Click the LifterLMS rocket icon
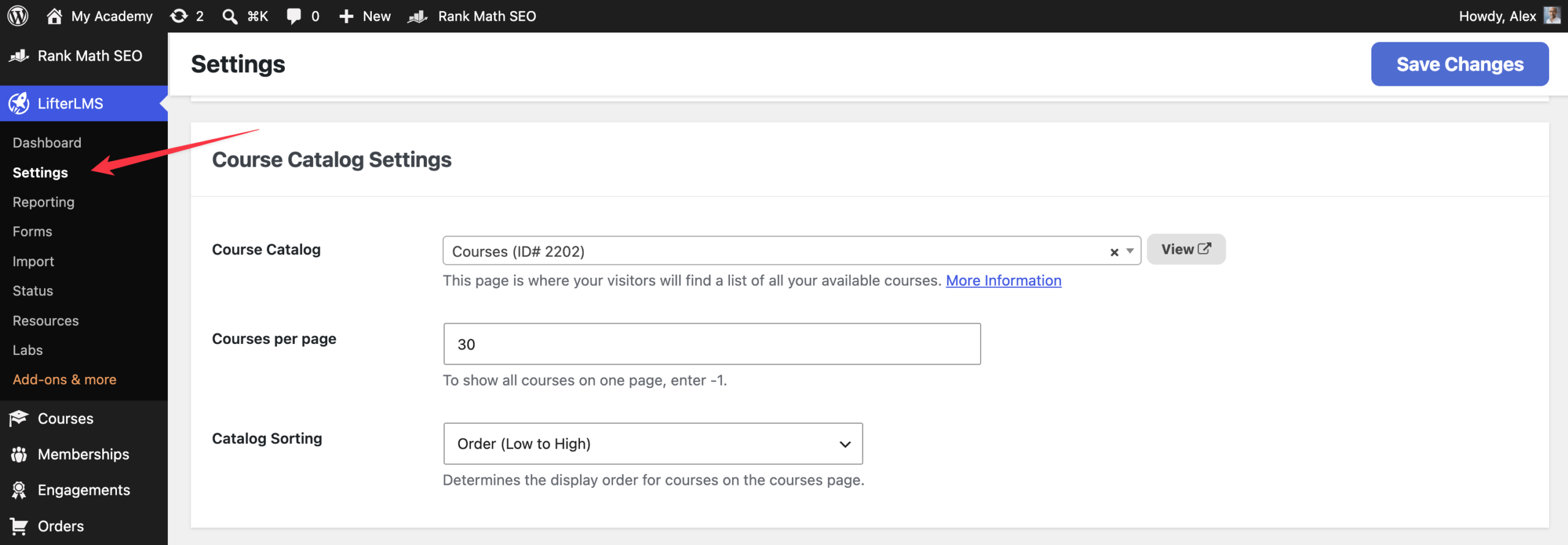Screen dimensions: 1568x545 tap(19, 103)
